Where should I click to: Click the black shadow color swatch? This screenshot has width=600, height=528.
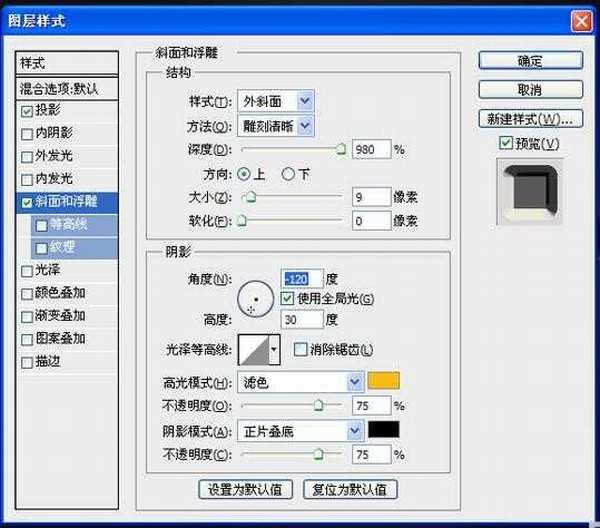[383, 430]
